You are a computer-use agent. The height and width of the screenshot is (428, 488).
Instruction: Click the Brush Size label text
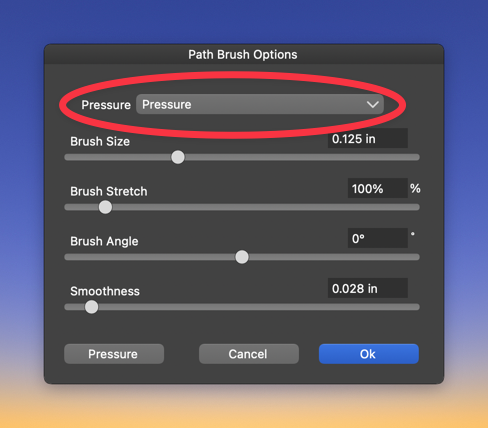pyautogui.click(x=100, y=141)
